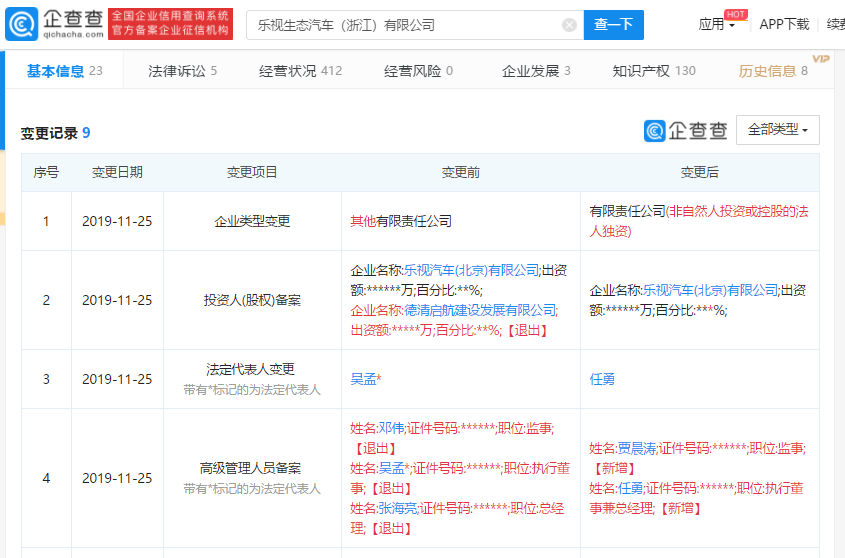The width and height of the screenshot is (845, 558).
Task: Open 贾晨涛 new supervisor name link
Action: click(x=636, y=448)
